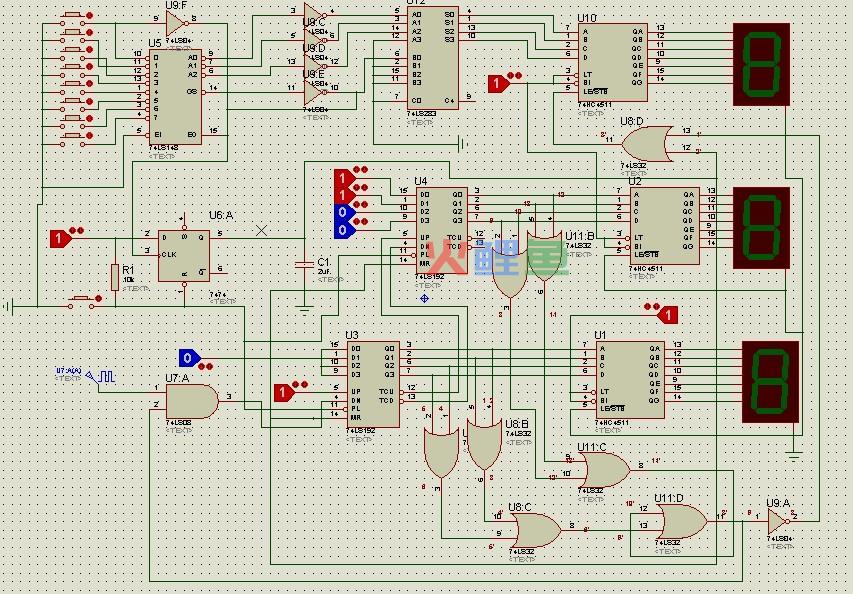
Task: Select the U6:A D flip-flop
Action: [x=184, y=256]
